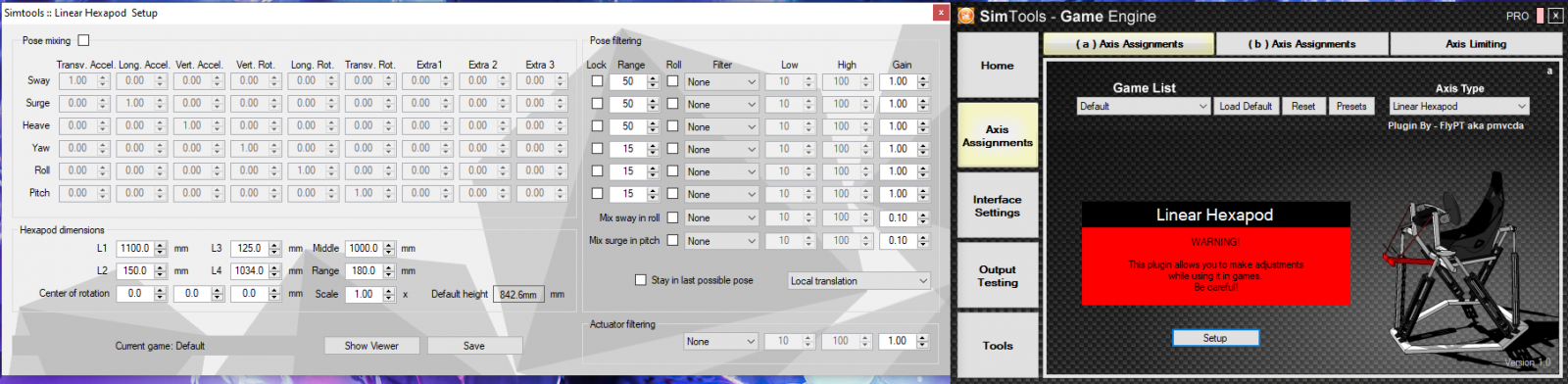Open the Interface Settings section
Screen dimensions: 1568x384
tap(998, 206)
